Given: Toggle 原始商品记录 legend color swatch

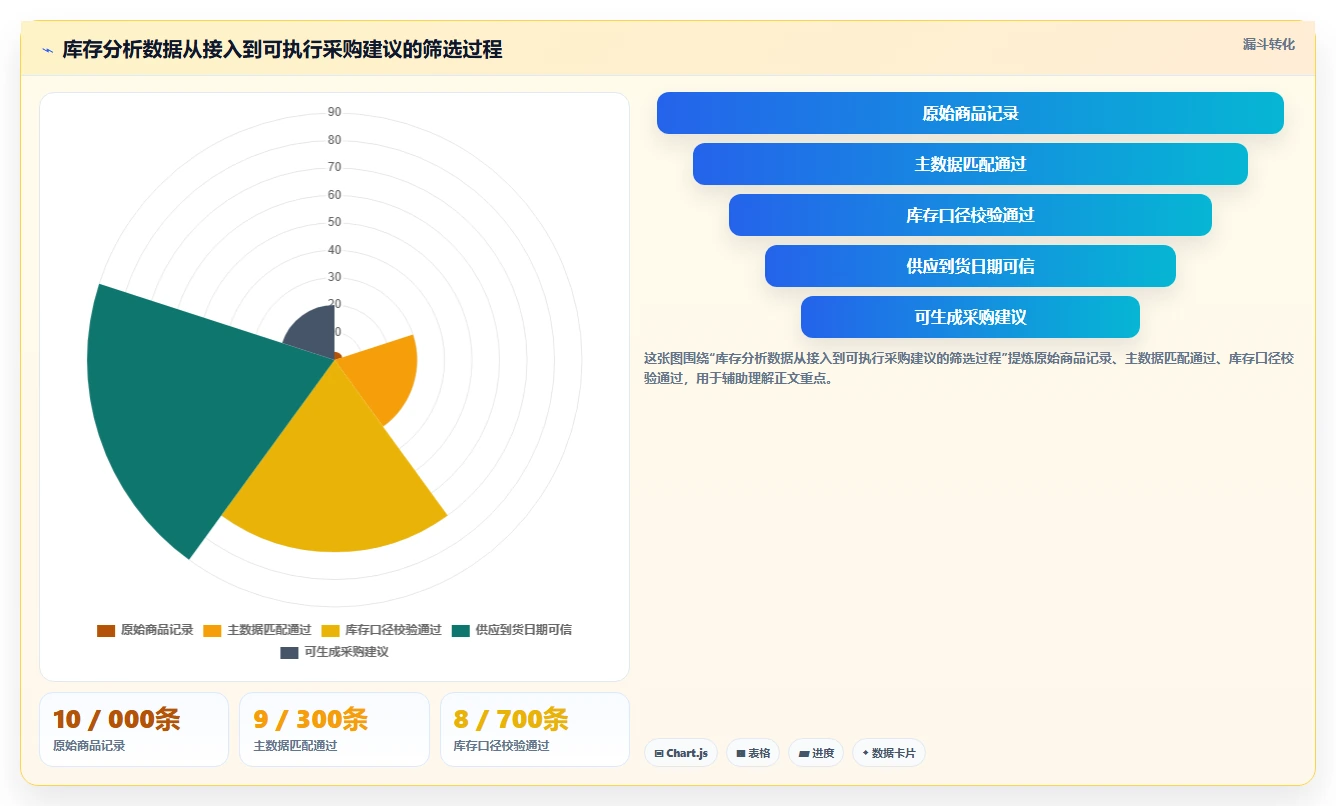Looking at the screenshot, I should click(106, 630).
